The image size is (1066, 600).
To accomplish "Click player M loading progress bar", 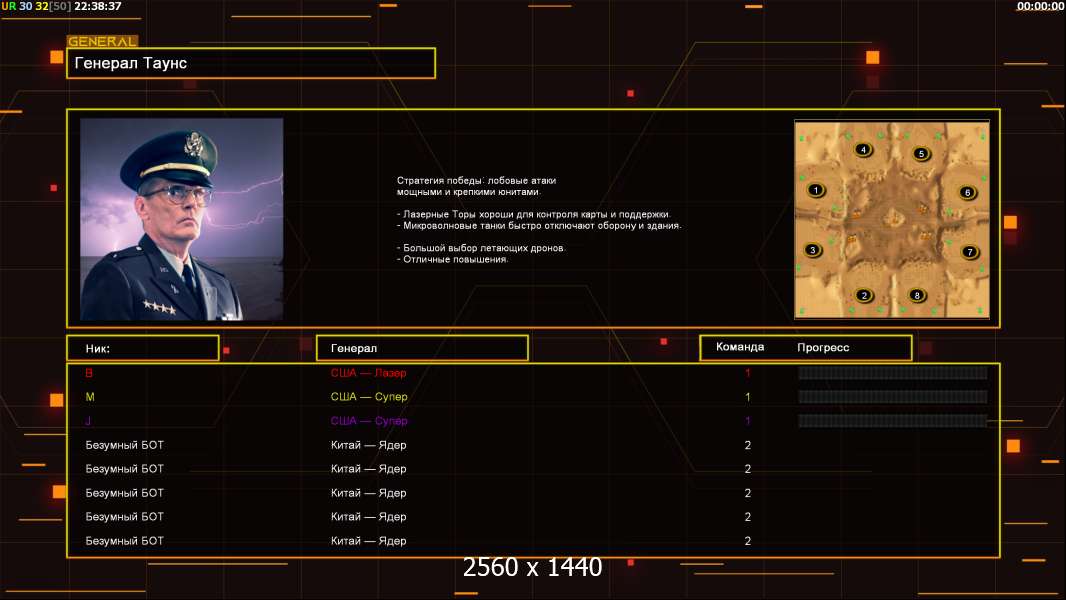I will coord(893,397).
